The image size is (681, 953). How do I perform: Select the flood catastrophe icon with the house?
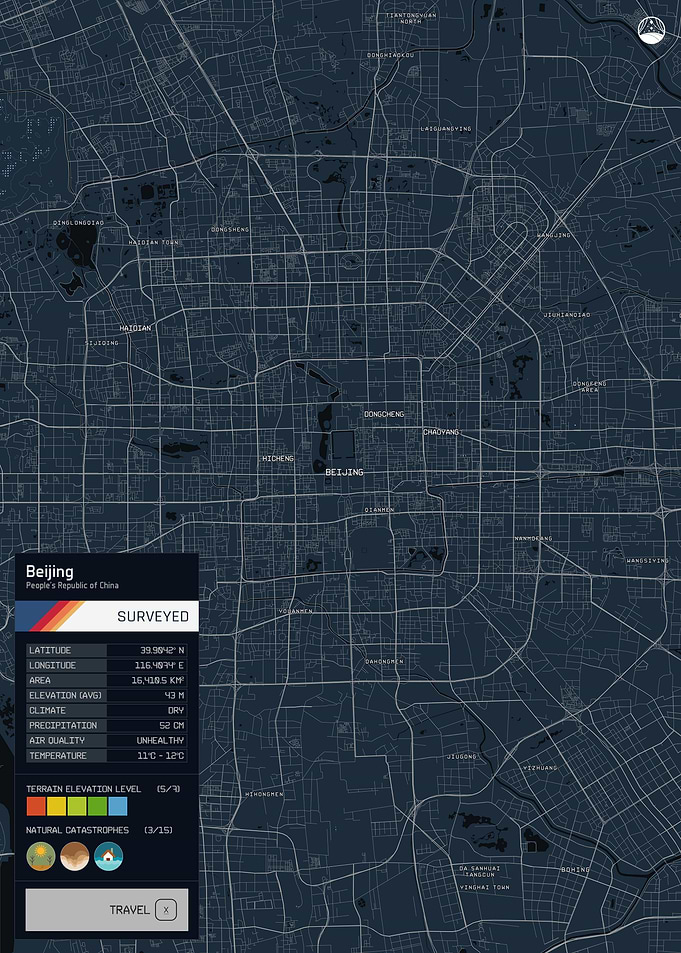tap(109, 856)
